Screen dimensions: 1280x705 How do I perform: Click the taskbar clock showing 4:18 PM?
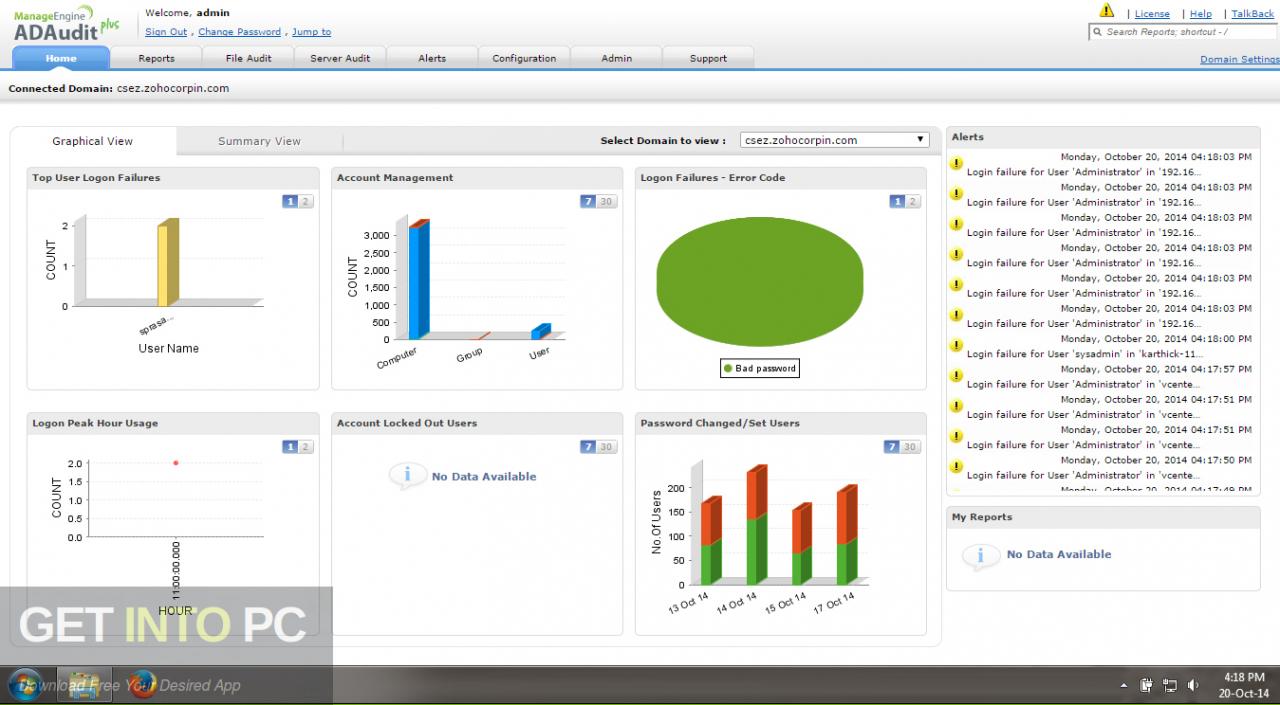(1243, 685)
